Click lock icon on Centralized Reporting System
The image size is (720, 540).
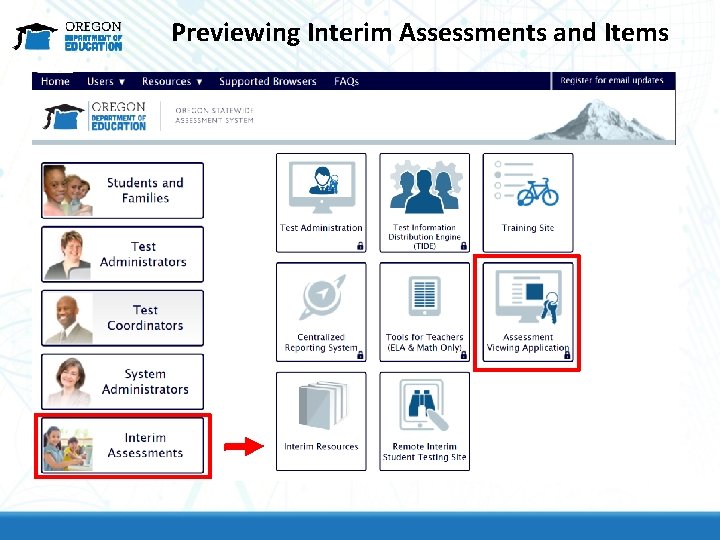click(x=360, y=355)
